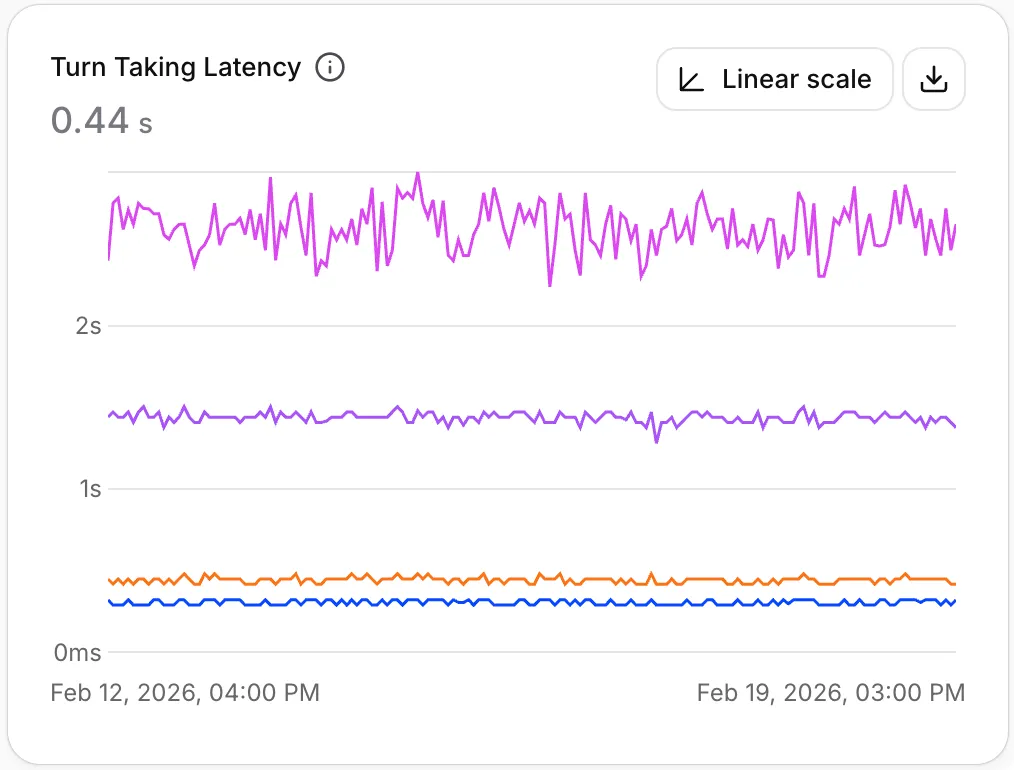1014x770 pixels.
Task: Click the 2s y-axis label
Action: pyautogui.click(x=89, y=326)
